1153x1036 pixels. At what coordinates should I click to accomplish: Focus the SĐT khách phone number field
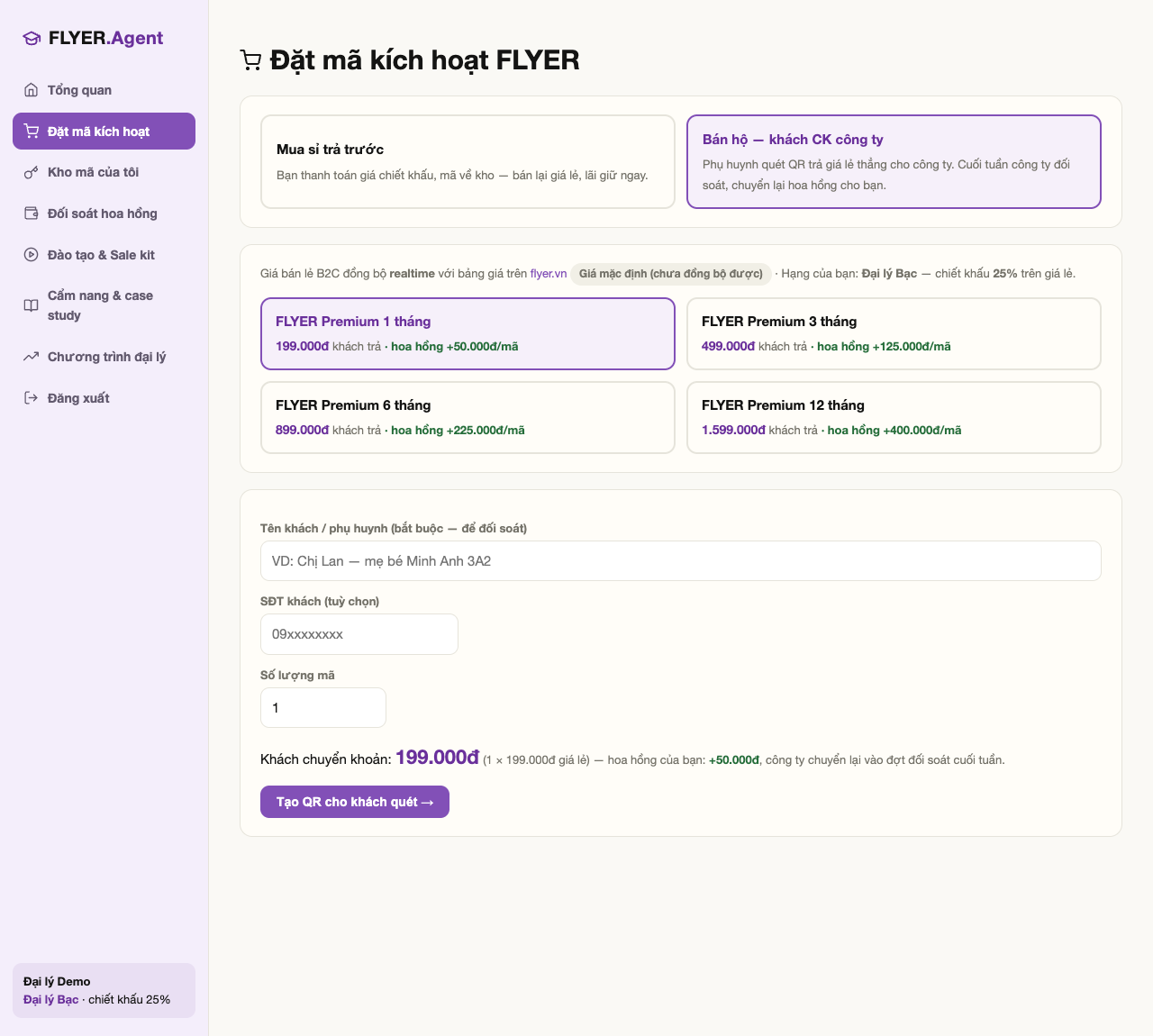coord(359,634)
